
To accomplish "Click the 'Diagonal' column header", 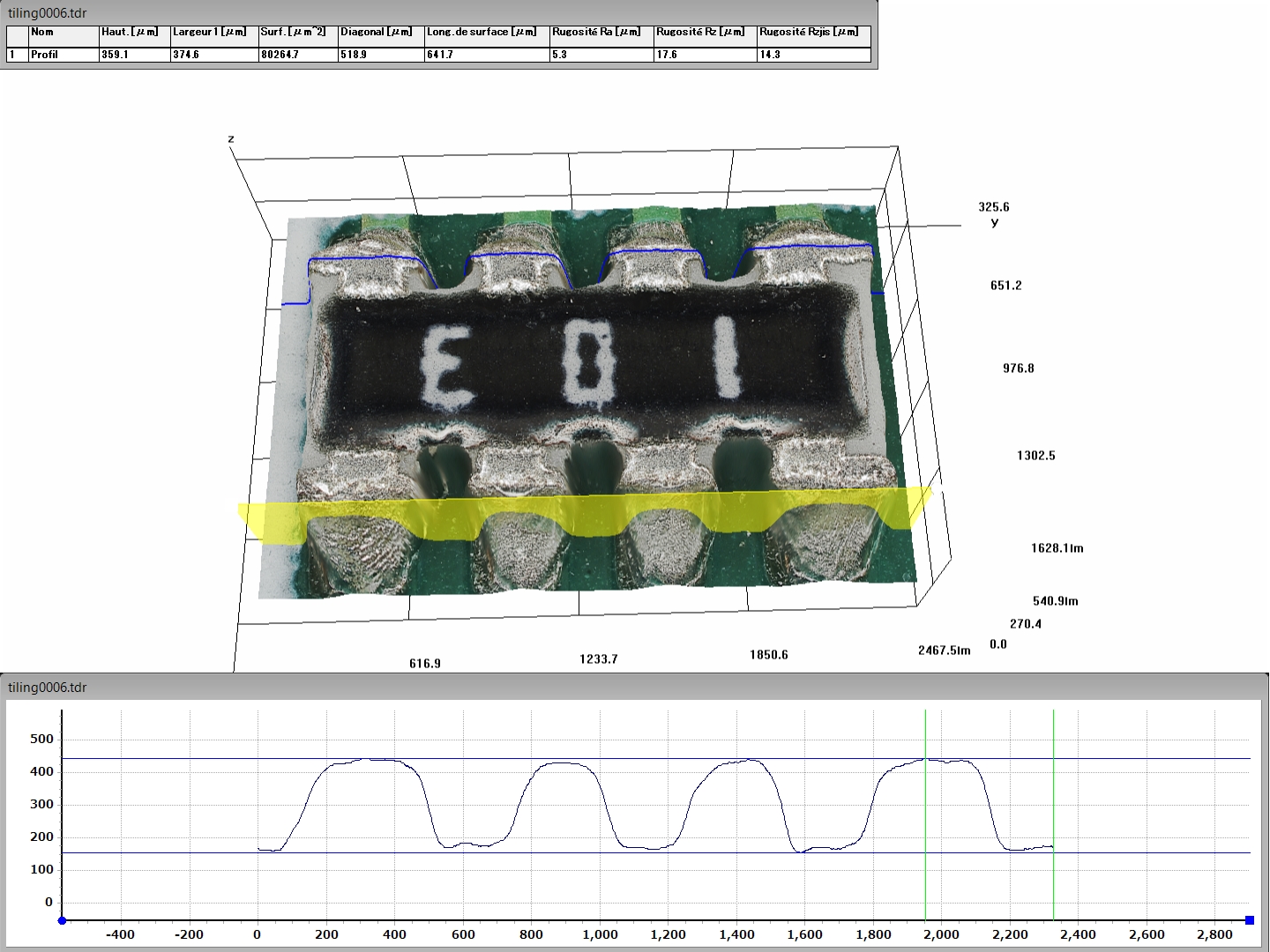I will tap(380, 33).
